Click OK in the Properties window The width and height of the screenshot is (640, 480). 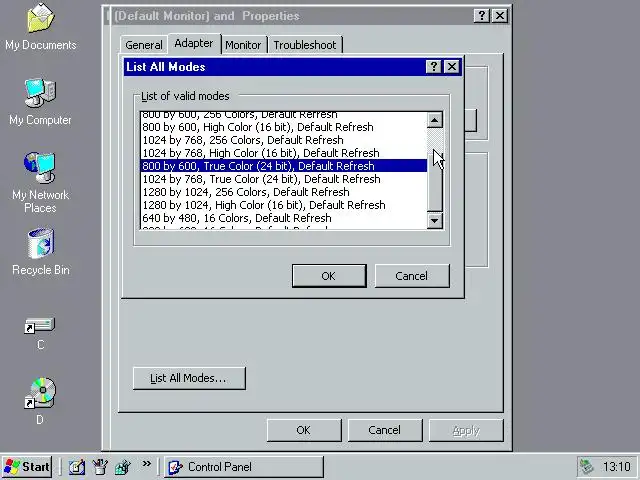(304, 430)
